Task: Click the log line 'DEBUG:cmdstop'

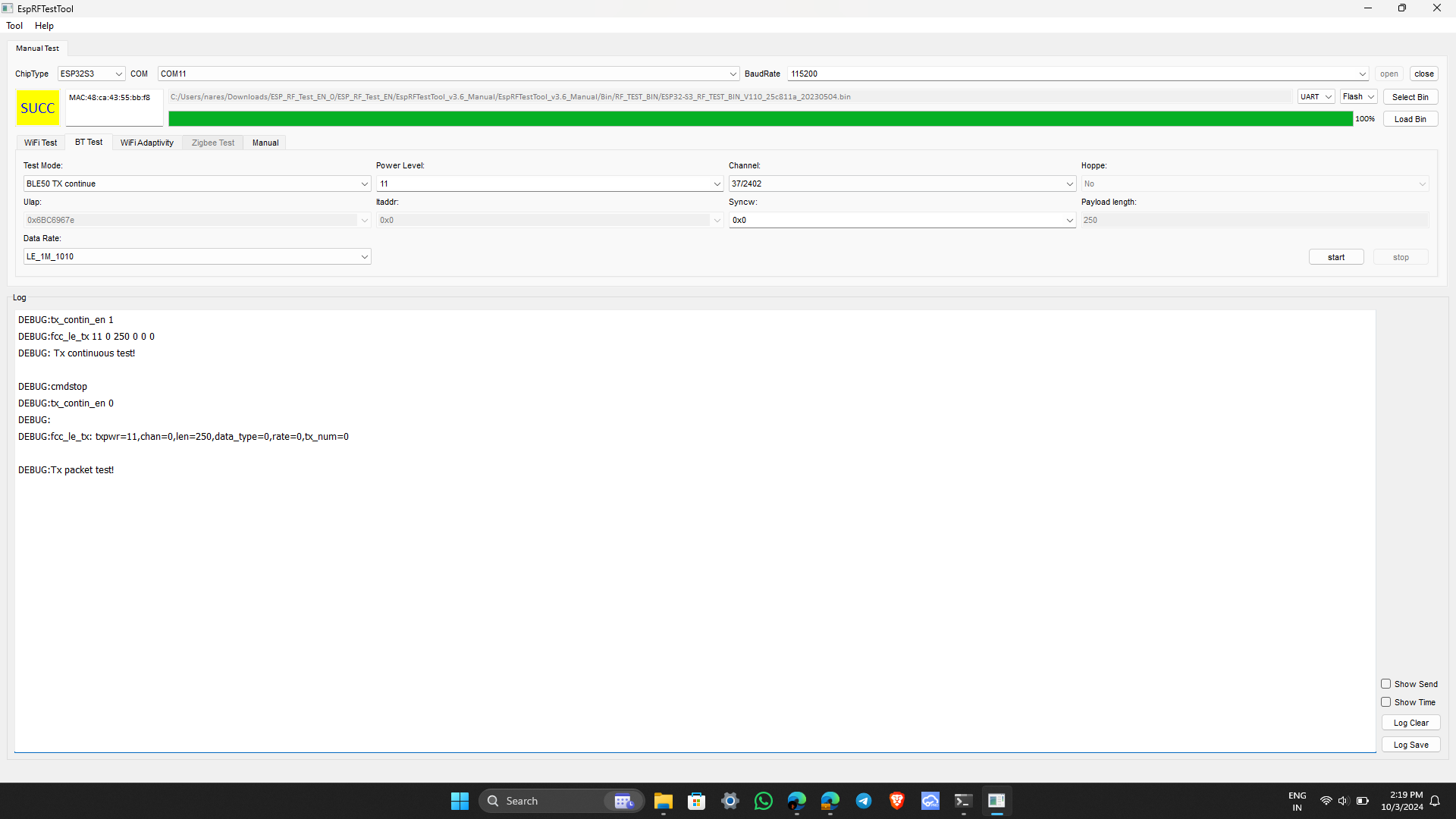Action: (x=52, y=387)
